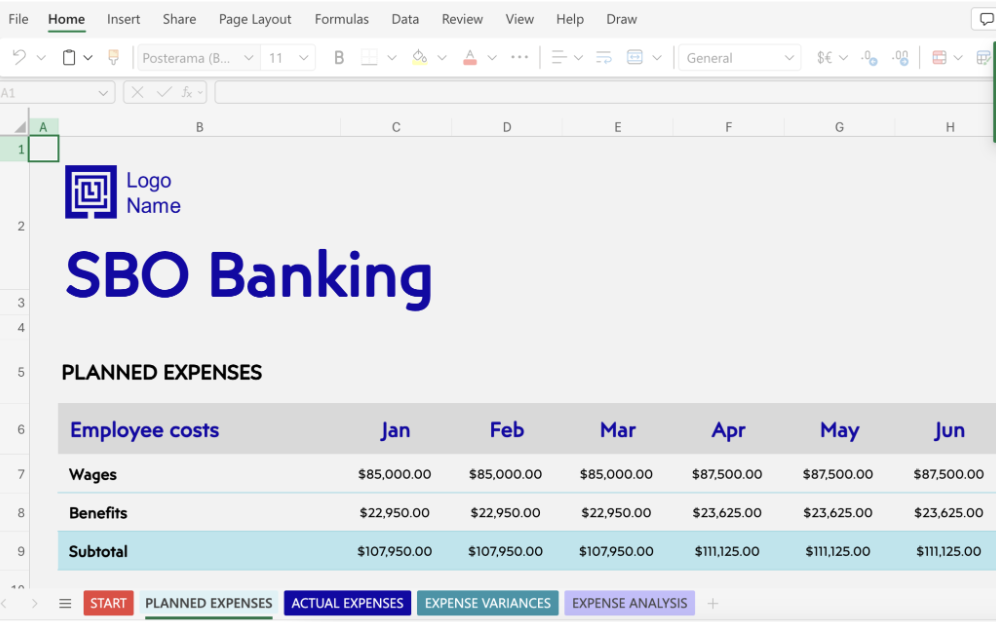
Task: Go to the EXPENSE ANALYSIS sheet
Action: point(629,603)
